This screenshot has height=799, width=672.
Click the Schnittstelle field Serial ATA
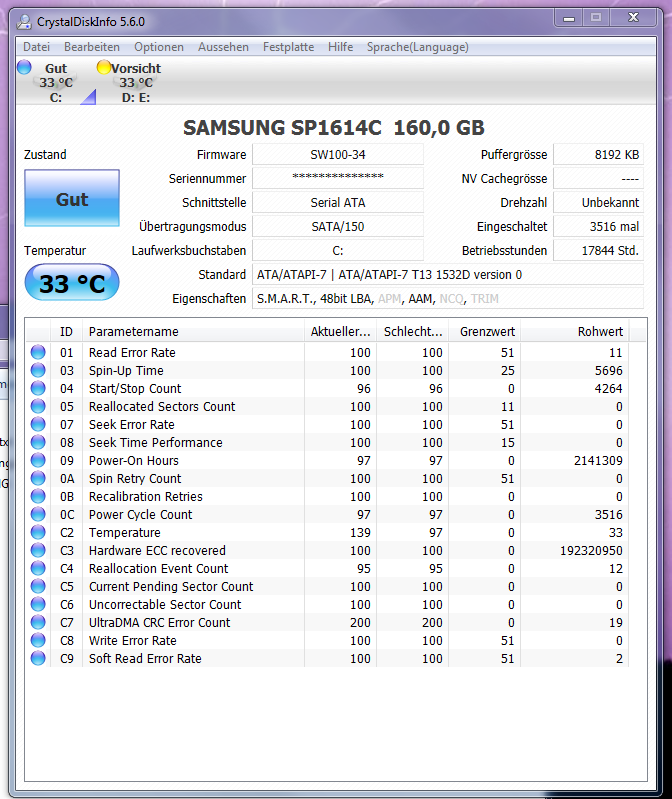pyautogui.click(x=338, y=202)
